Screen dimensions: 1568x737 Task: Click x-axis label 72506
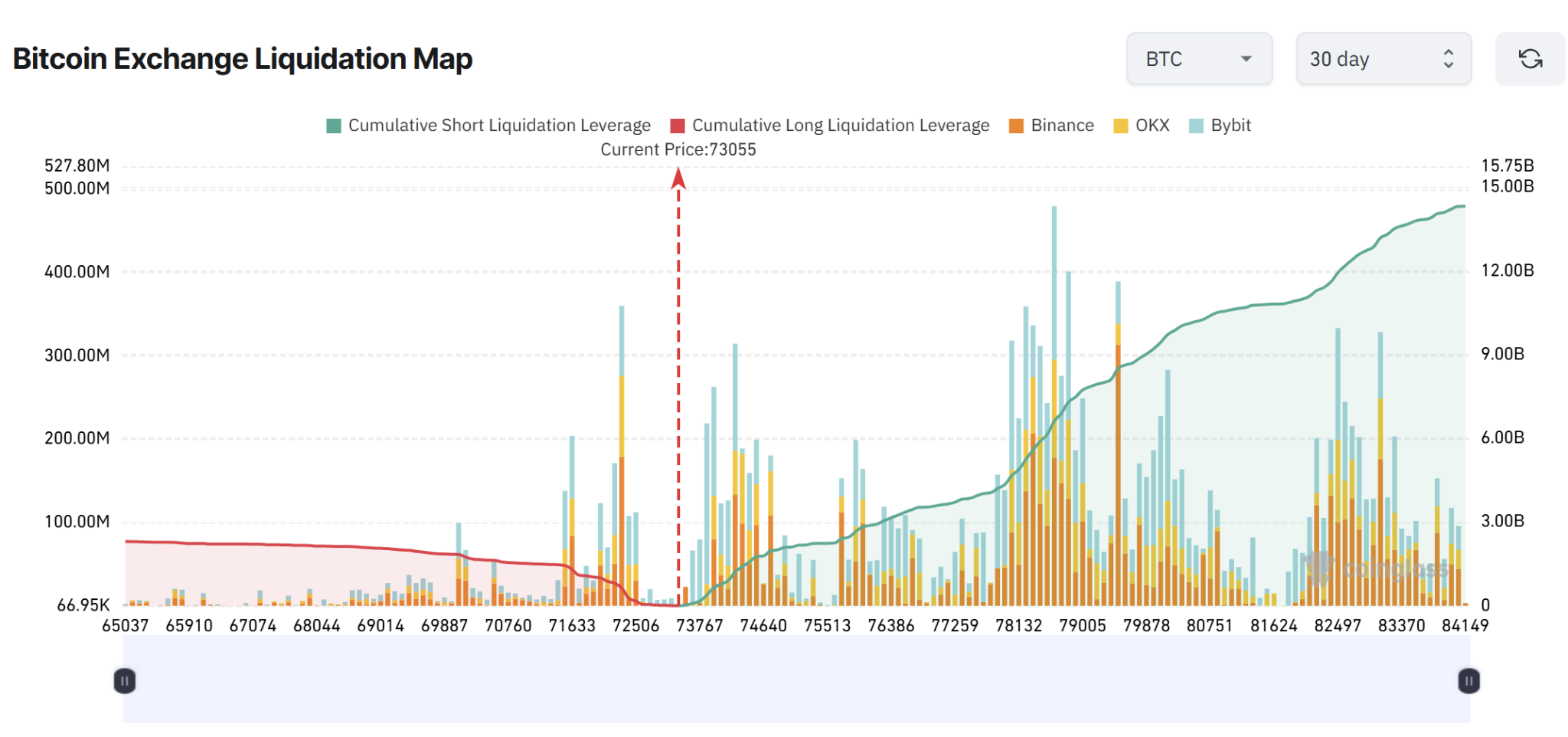[635, 625]
